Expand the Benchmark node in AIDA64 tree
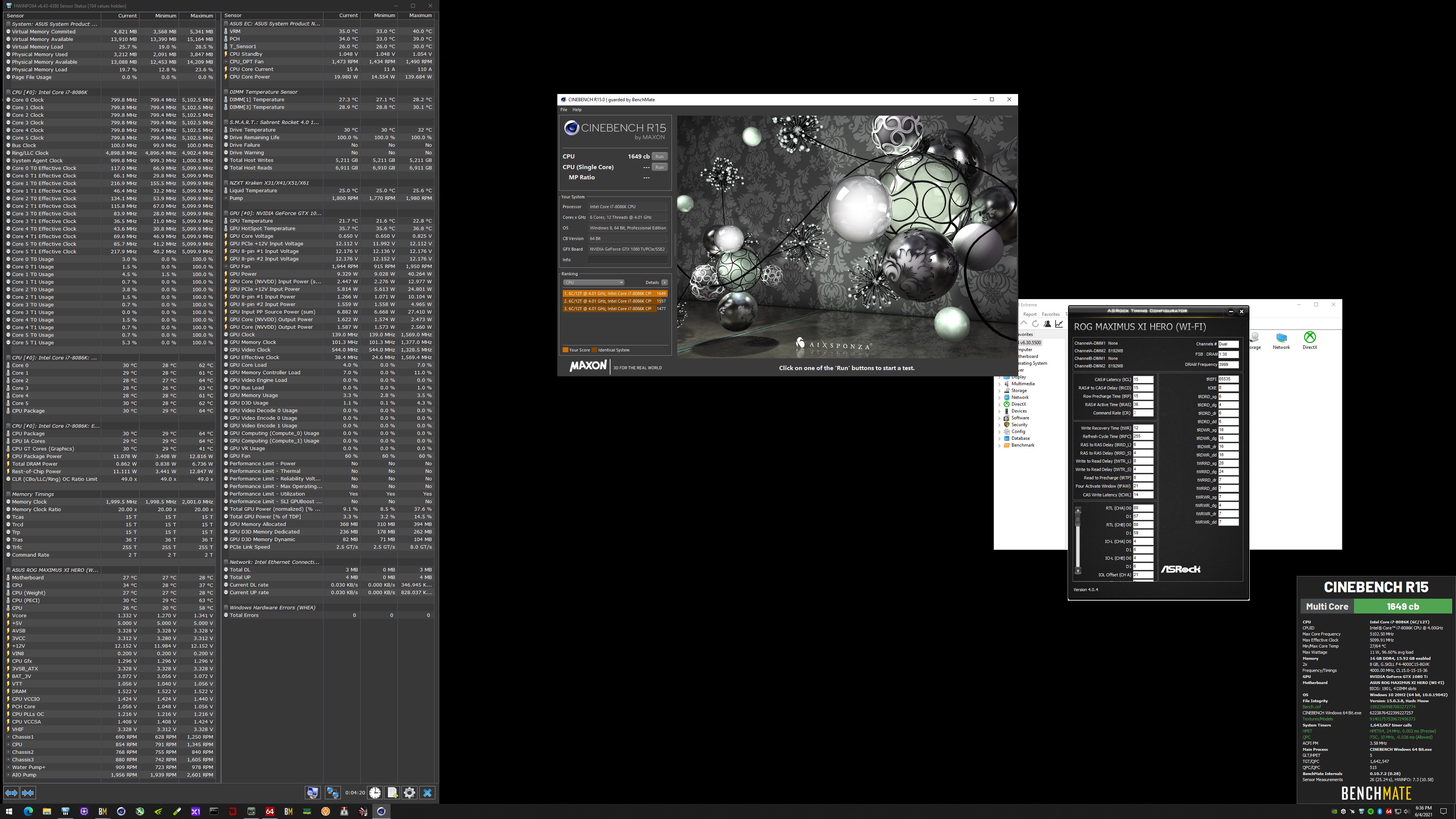Viewport: 1456px width, 819px height. pyautogui.click(x=999, y=446)
